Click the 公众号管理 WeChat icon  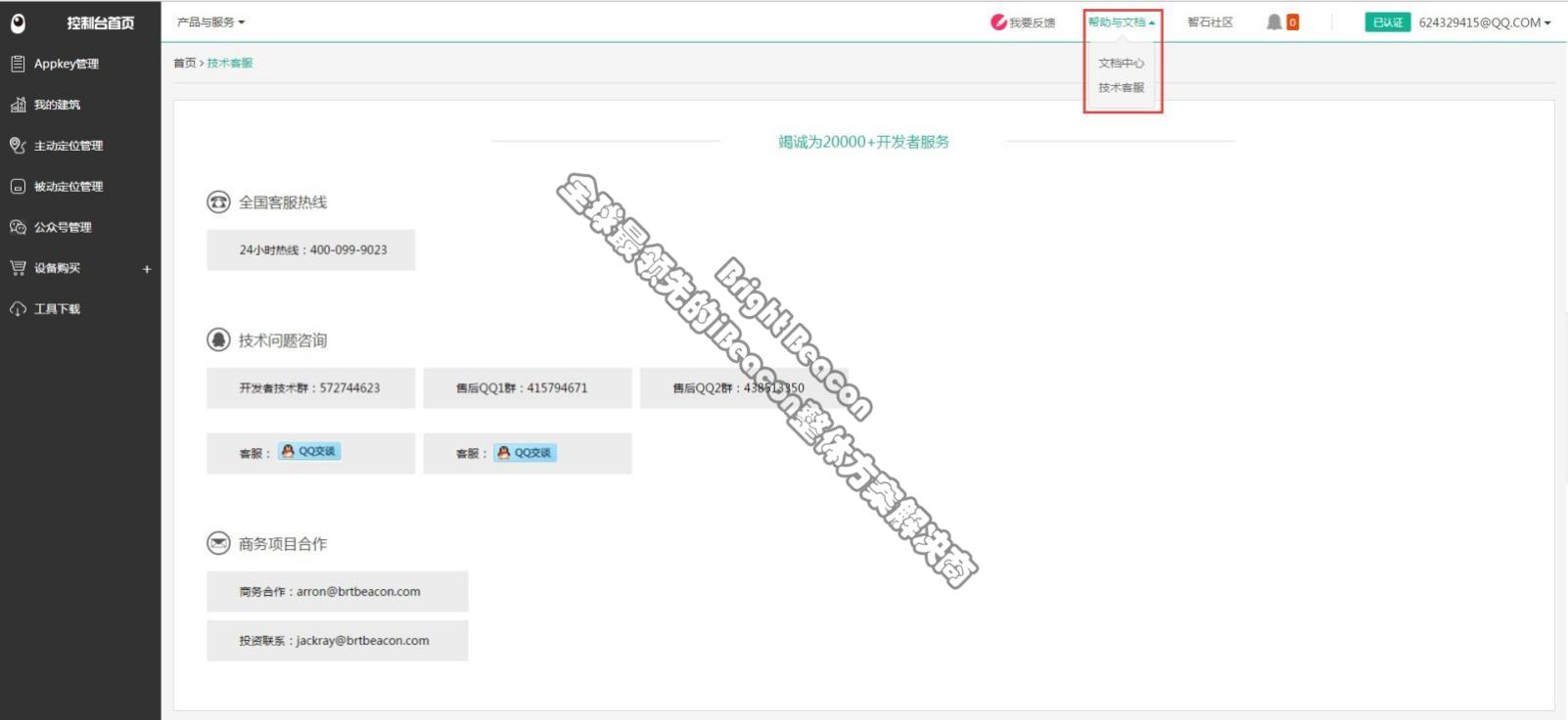(18, 227)
